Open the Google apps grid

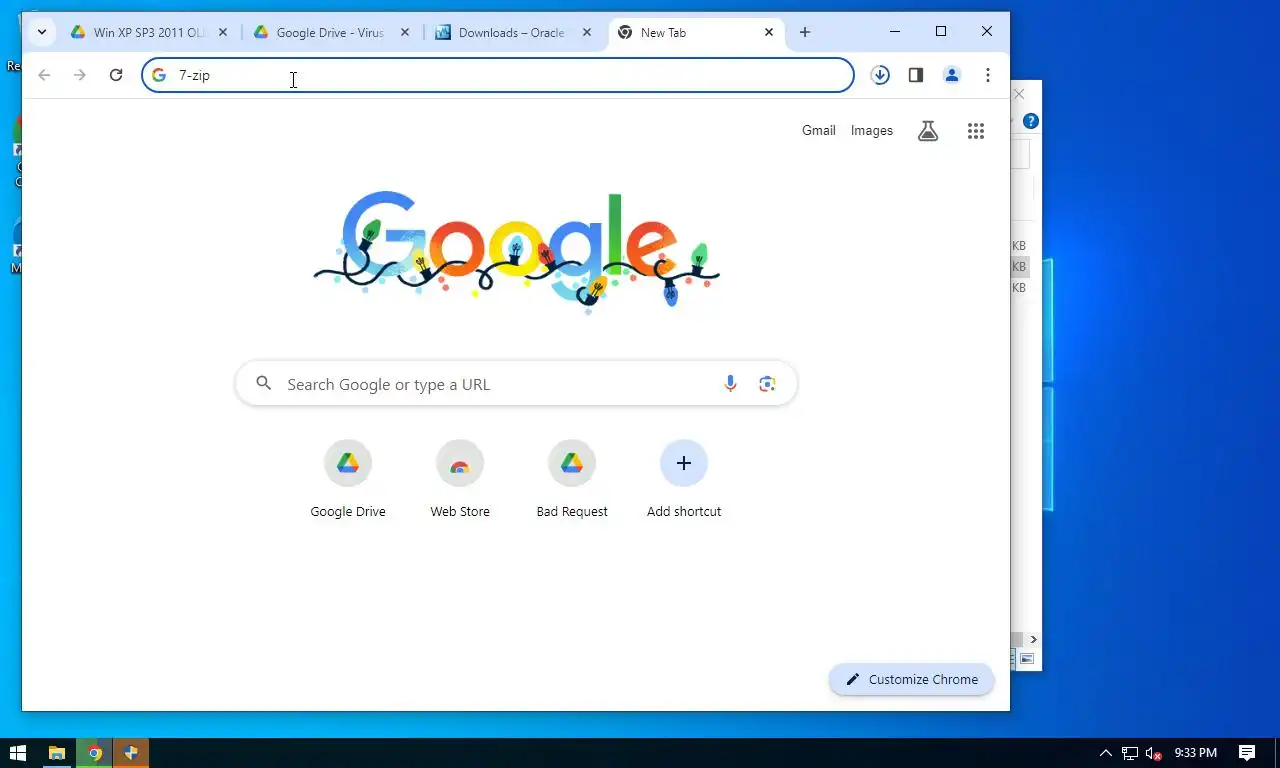(976, 131)
